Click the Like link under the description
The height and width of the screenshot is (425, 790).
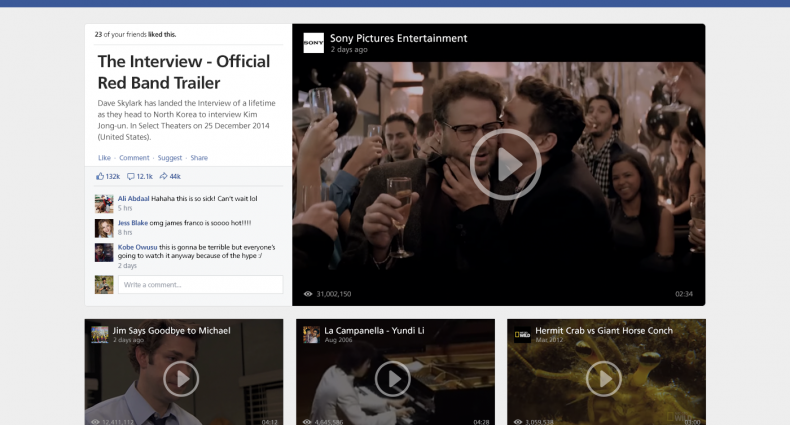(x=104, y=158)
